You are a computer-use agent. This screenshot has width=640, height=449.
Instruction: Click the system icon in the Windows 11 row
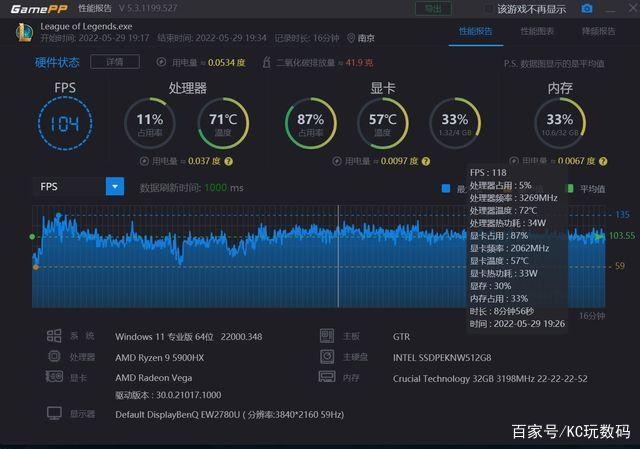(x=54, y=336)
